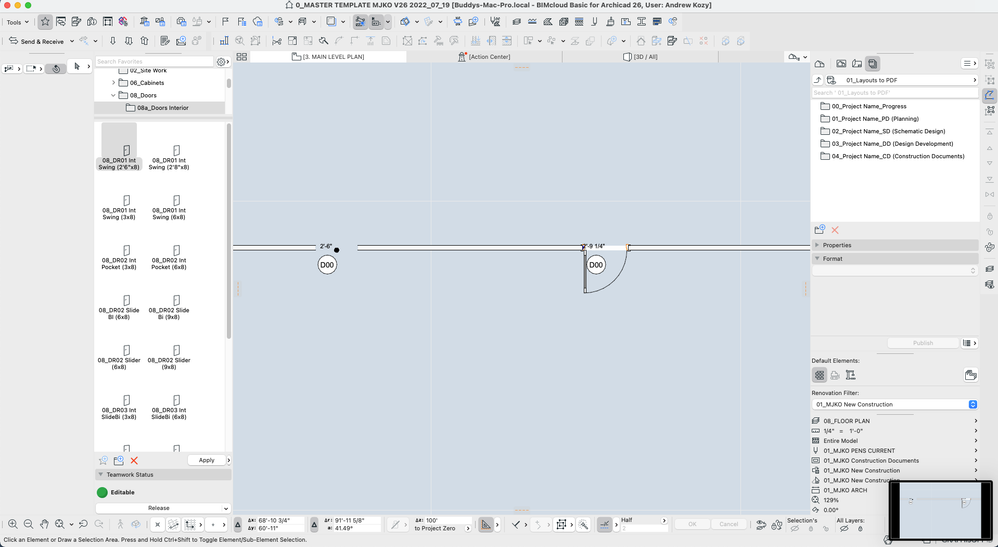
Task: Toggle the demolished elements default icon
Action: [835, 375]
